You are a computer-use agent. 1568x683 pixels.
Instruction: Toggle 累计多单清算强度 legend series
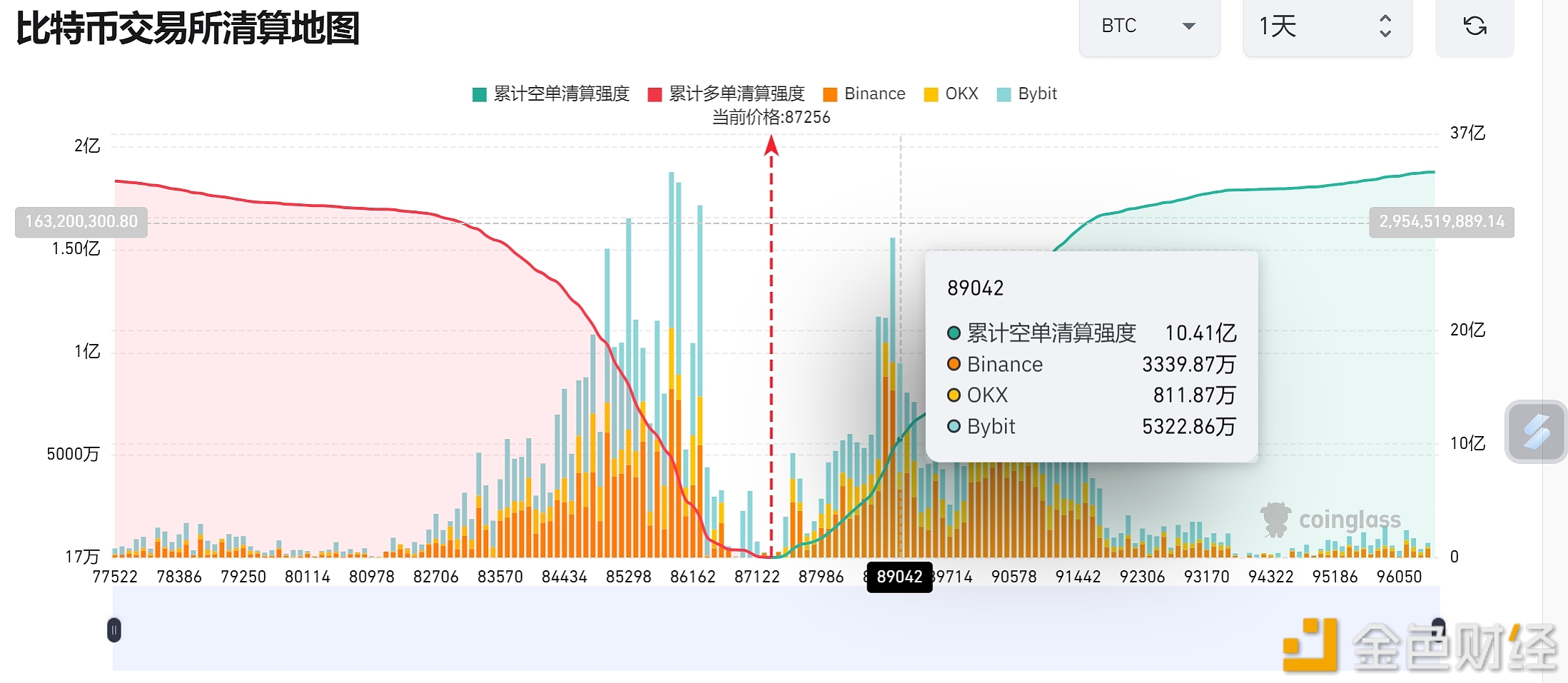pos(726,93)
